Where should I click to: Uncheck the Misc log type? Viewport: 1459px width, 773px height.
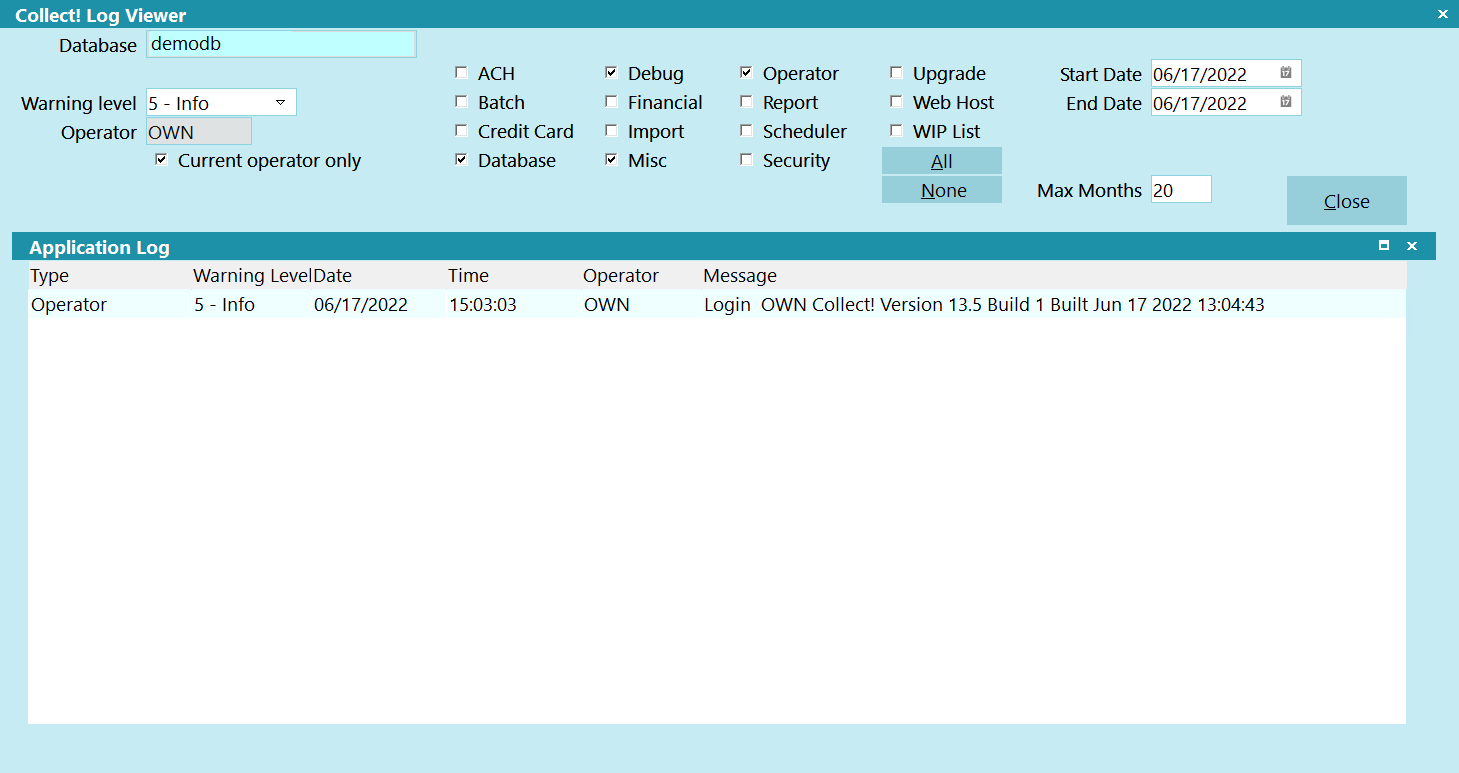[x=611, y=160]
